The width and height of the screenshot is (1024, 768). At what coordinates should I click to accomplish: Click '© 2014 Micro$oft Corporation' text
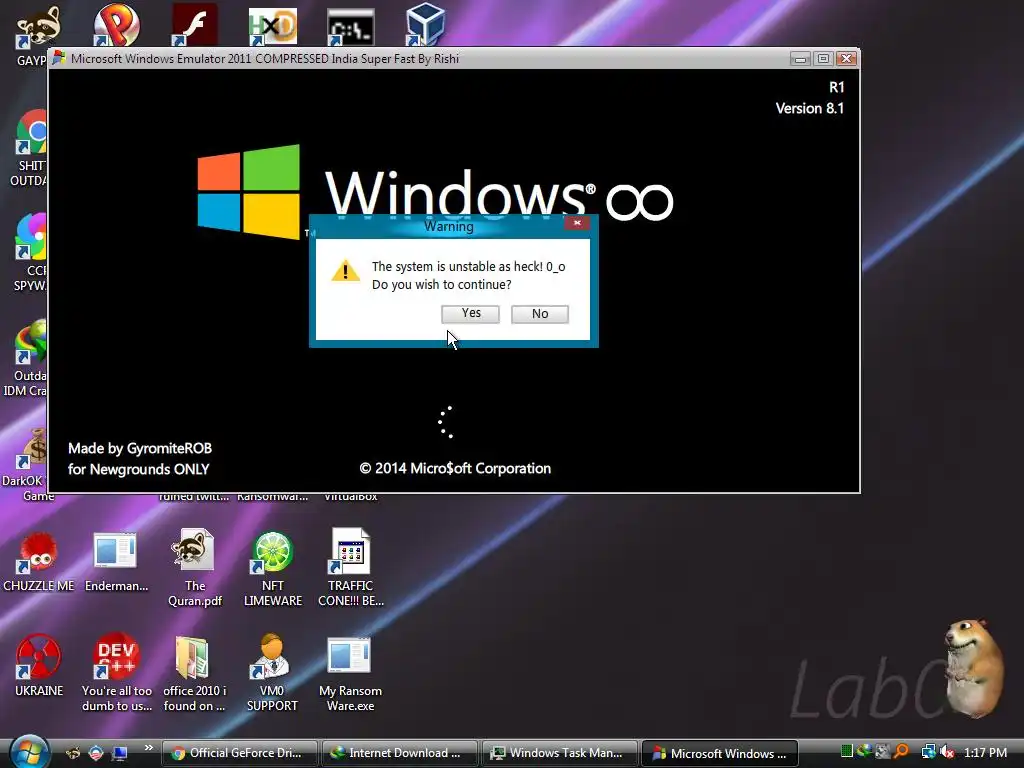pos(455,468)
